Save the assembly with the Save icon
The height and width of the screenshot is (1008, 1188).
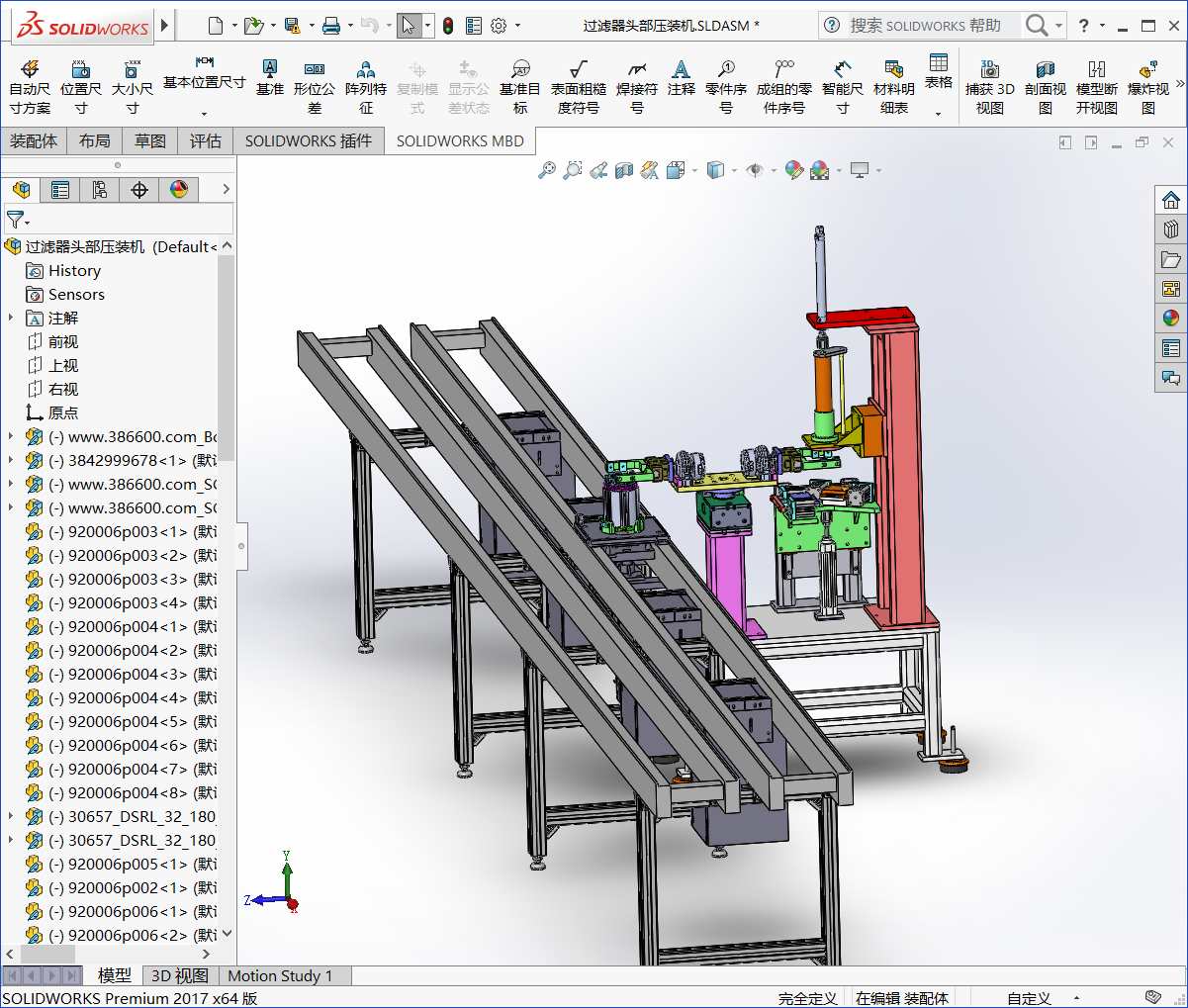click(x=292, y=26)
